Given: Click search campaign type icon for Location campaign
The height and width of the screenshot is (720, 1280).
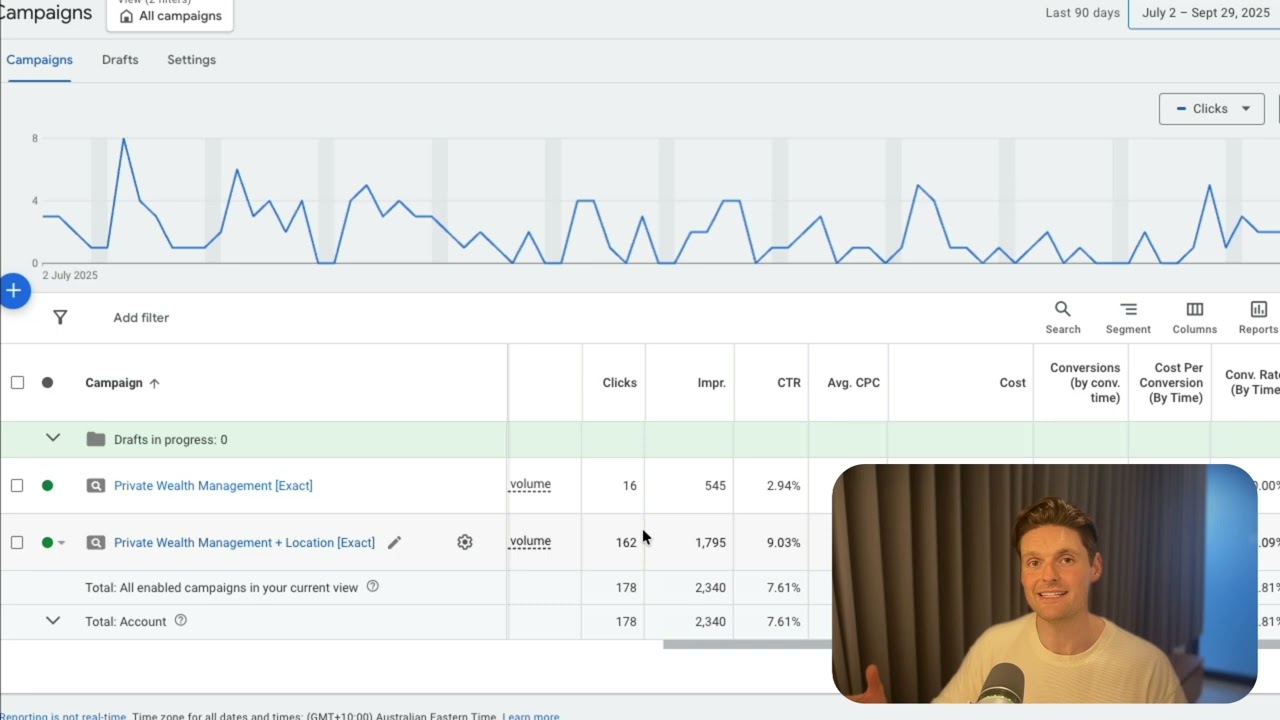Looking at the screenshot, I should click(95, 543).
